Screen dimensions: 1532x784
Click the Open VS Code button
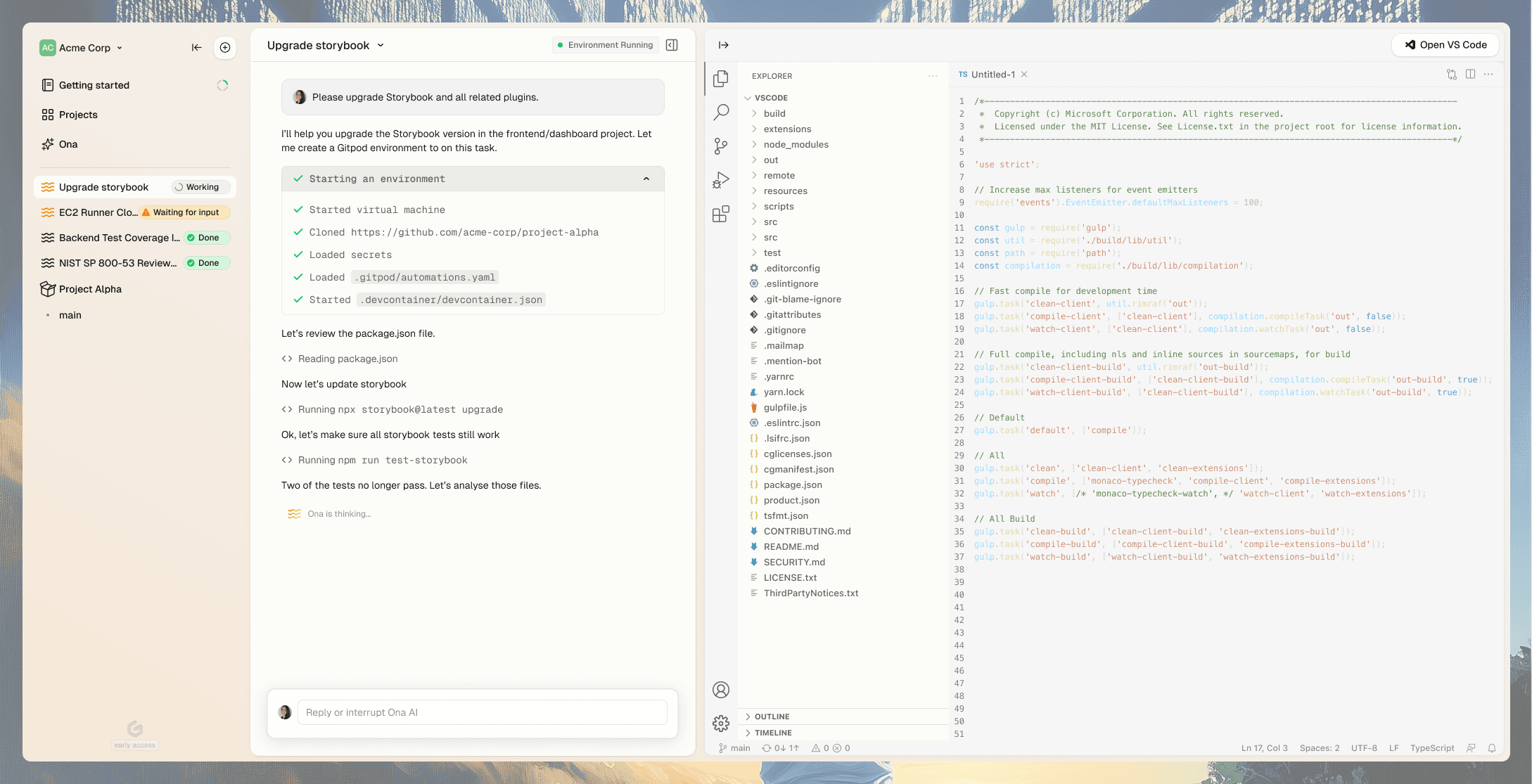tap(1445, 45)
